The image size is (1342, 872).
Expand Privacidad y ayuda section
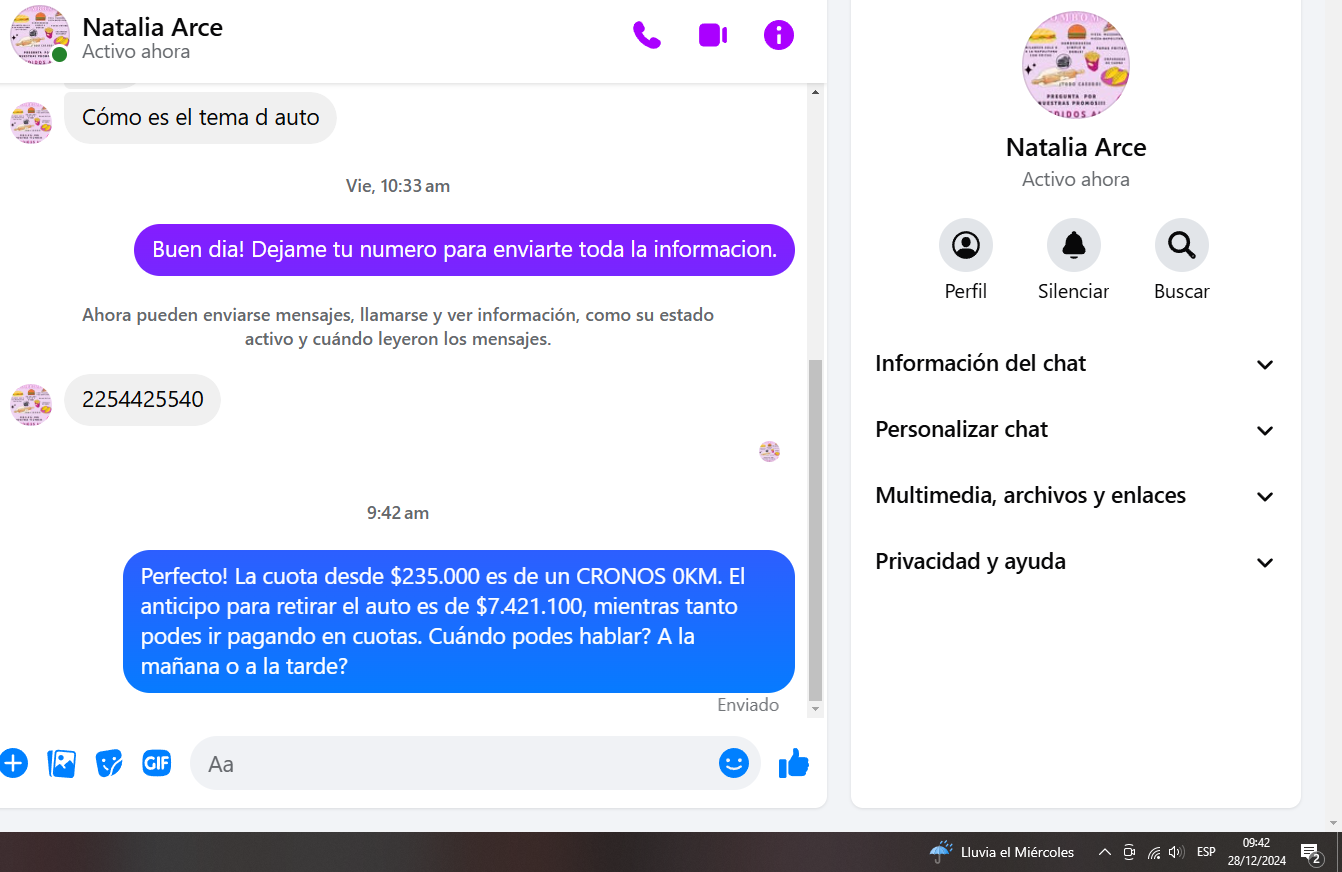point(1075,562)
